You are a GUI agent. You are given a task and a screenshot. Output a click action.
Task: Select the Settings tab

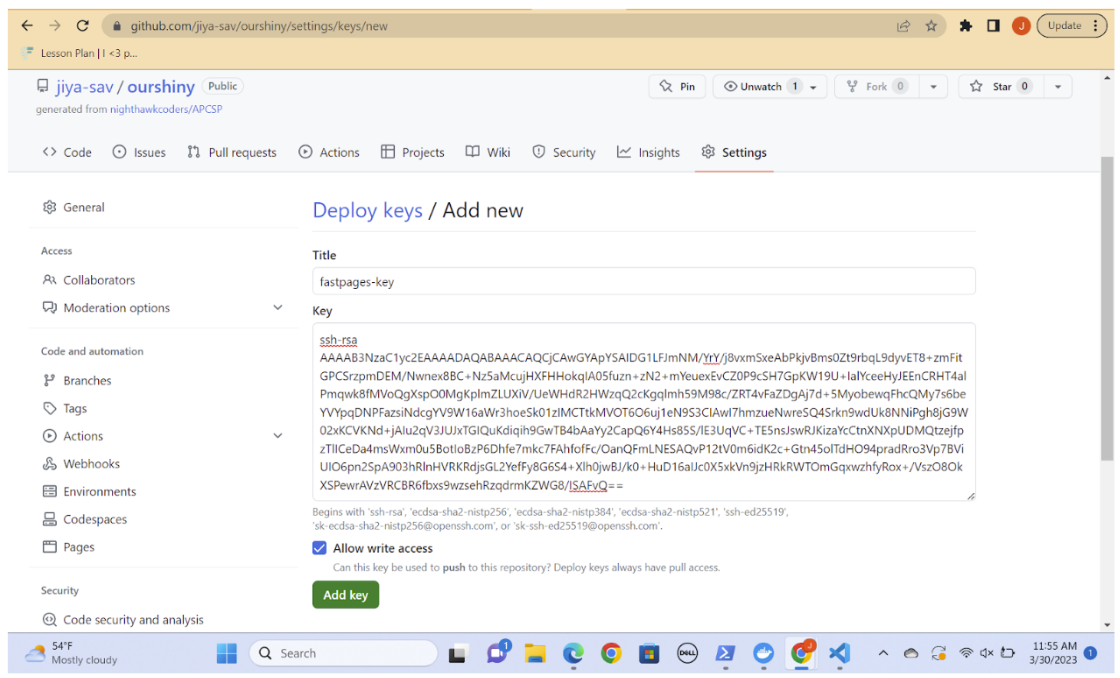(x=734, y=152)
